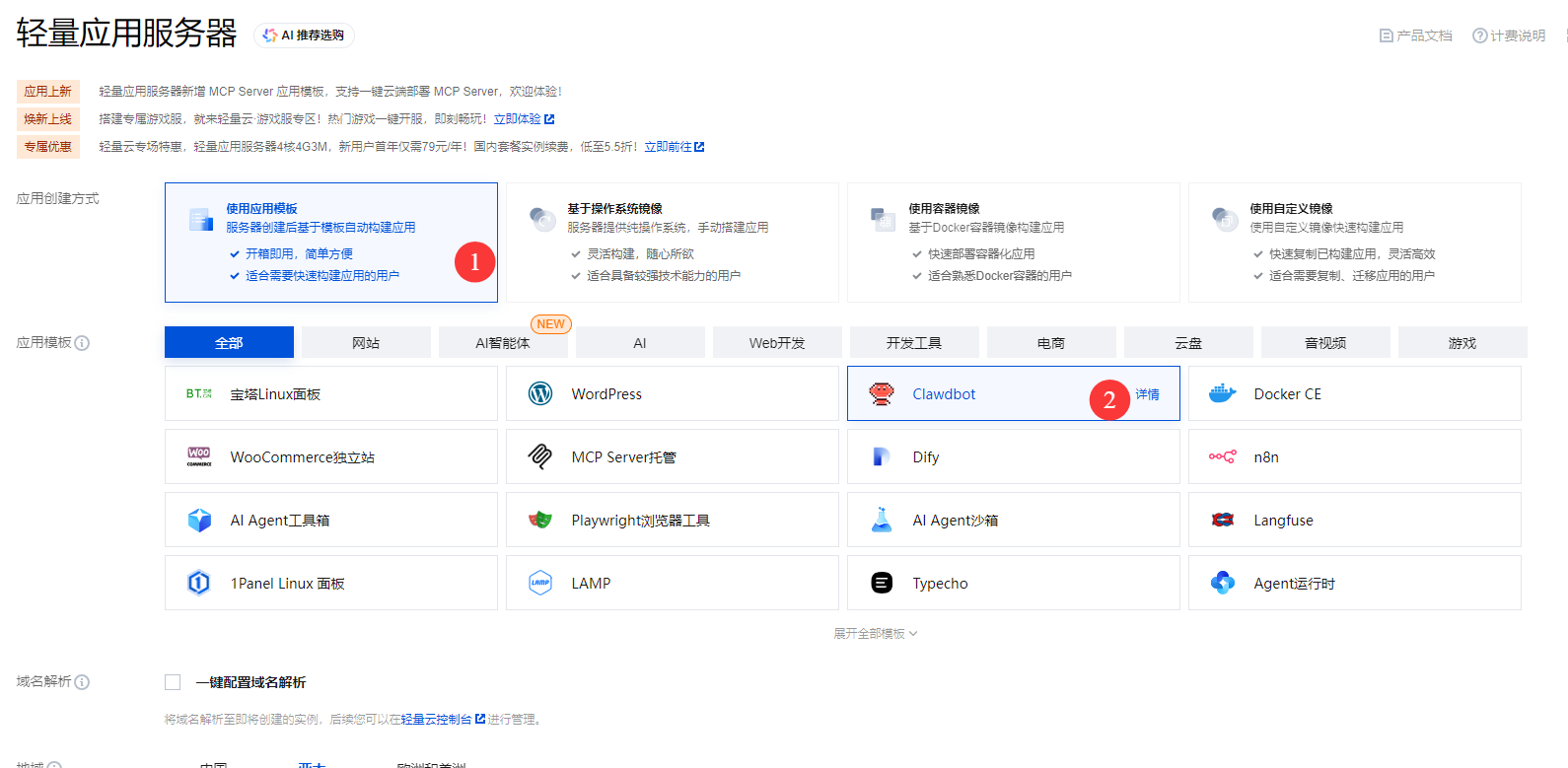Switch to the 游戏 tab
This screenshot has height=768, width=1568.
coord(1462,342)
